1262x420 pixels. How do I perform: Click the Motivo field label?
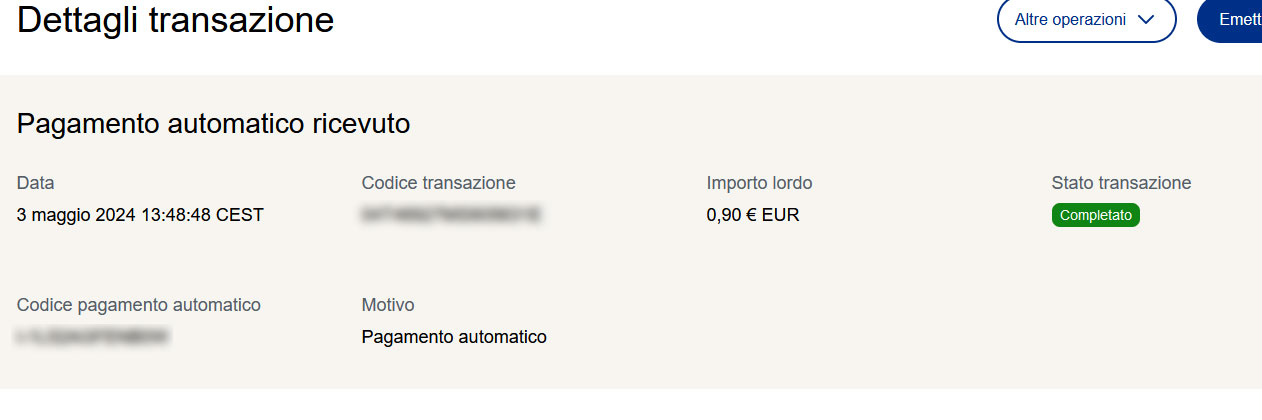pos(388,305)
